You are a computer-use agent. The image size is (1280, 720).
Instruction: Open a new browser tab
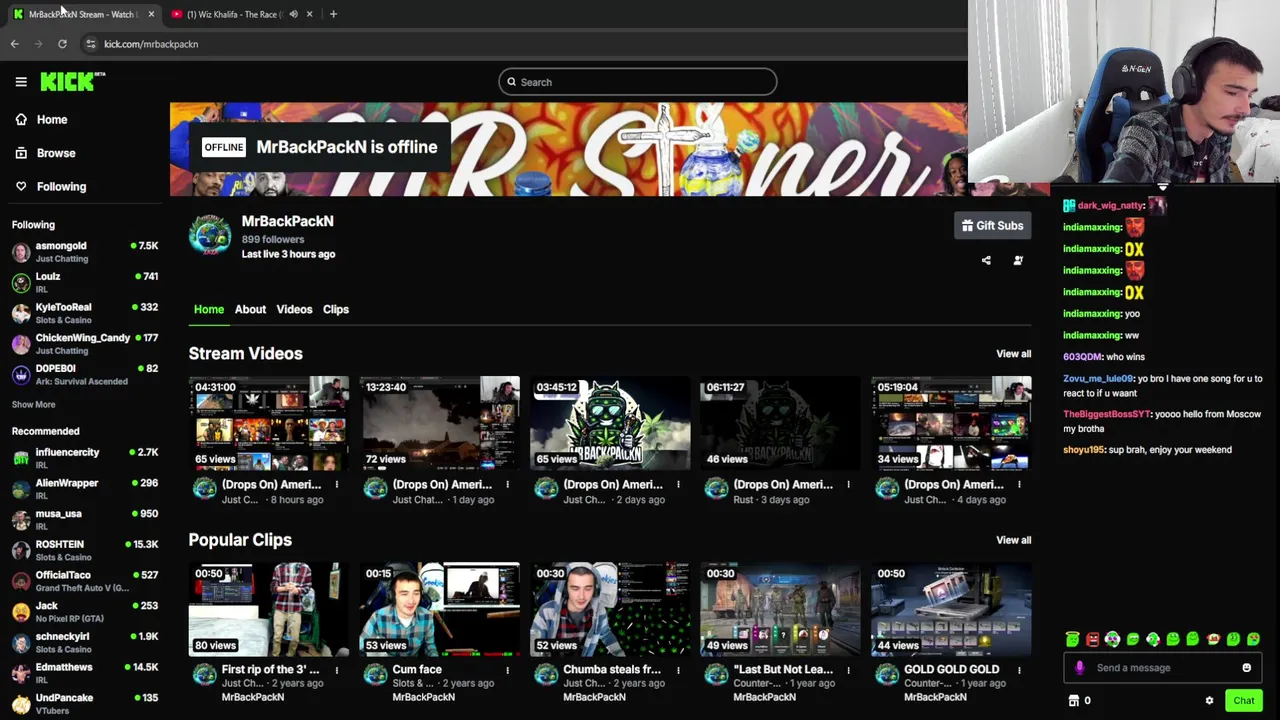coord(333,14)
